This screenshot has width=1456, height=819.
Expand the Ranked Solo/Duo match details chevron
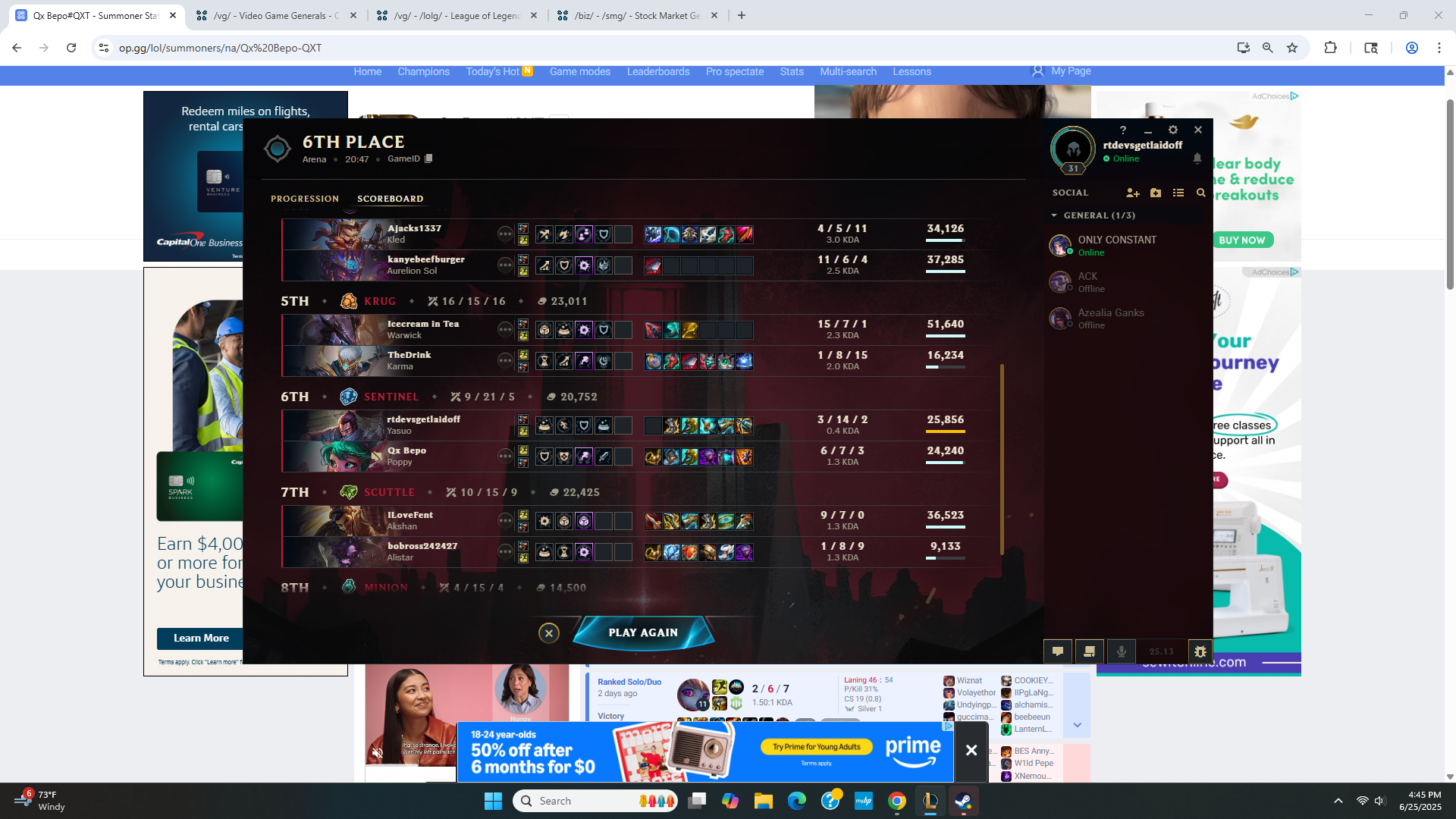(x=1077, y=725)
